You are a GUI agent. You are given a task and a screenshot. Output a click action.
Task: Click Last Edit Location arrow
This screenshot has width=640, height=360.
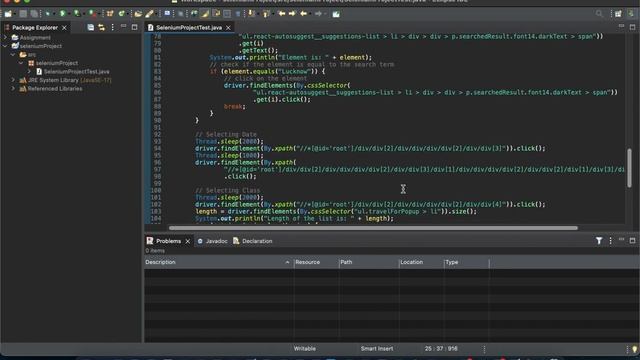point(282,14)
